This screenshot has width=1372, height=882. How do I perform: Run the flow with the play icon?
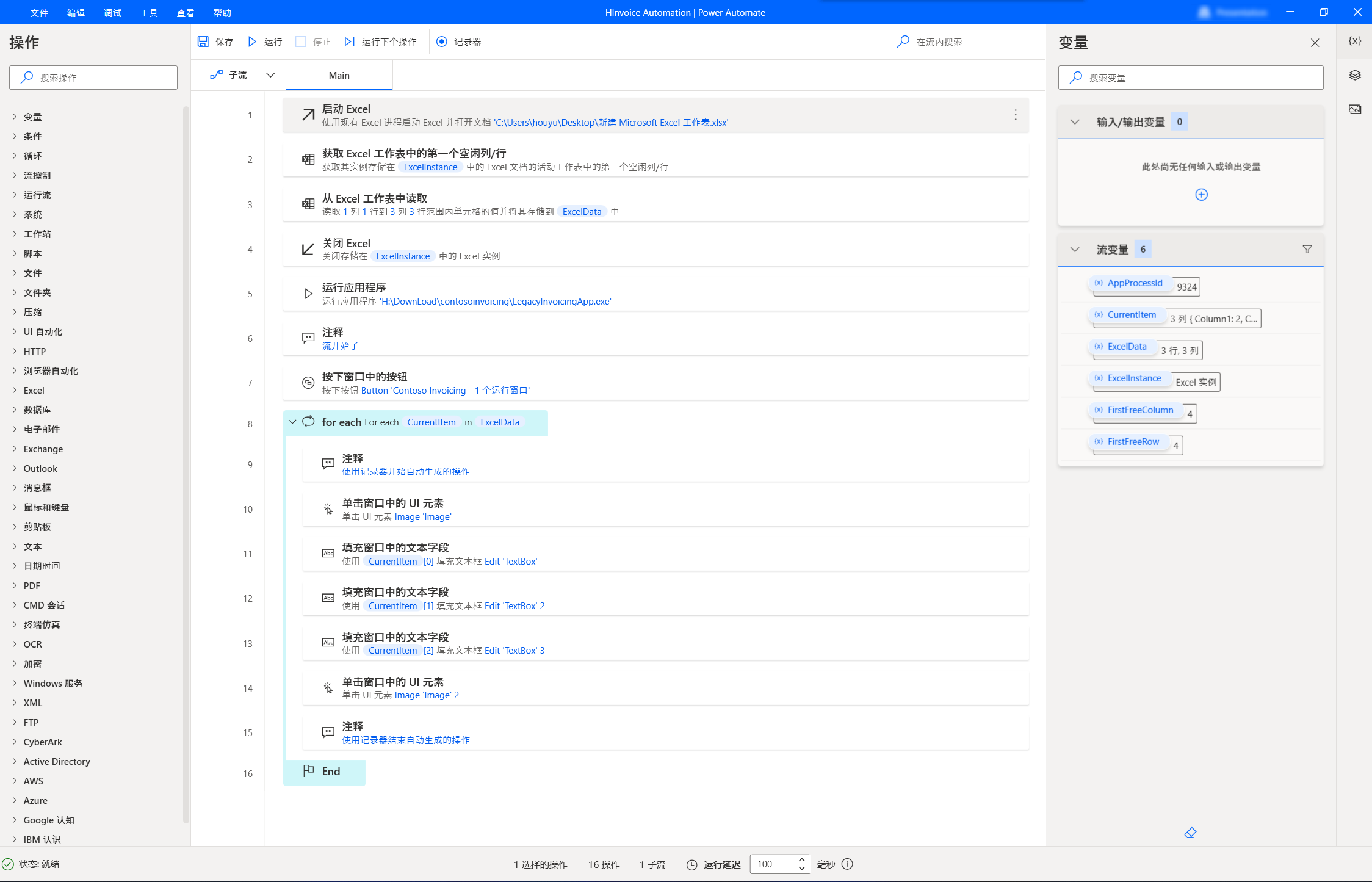pos(252,42)
